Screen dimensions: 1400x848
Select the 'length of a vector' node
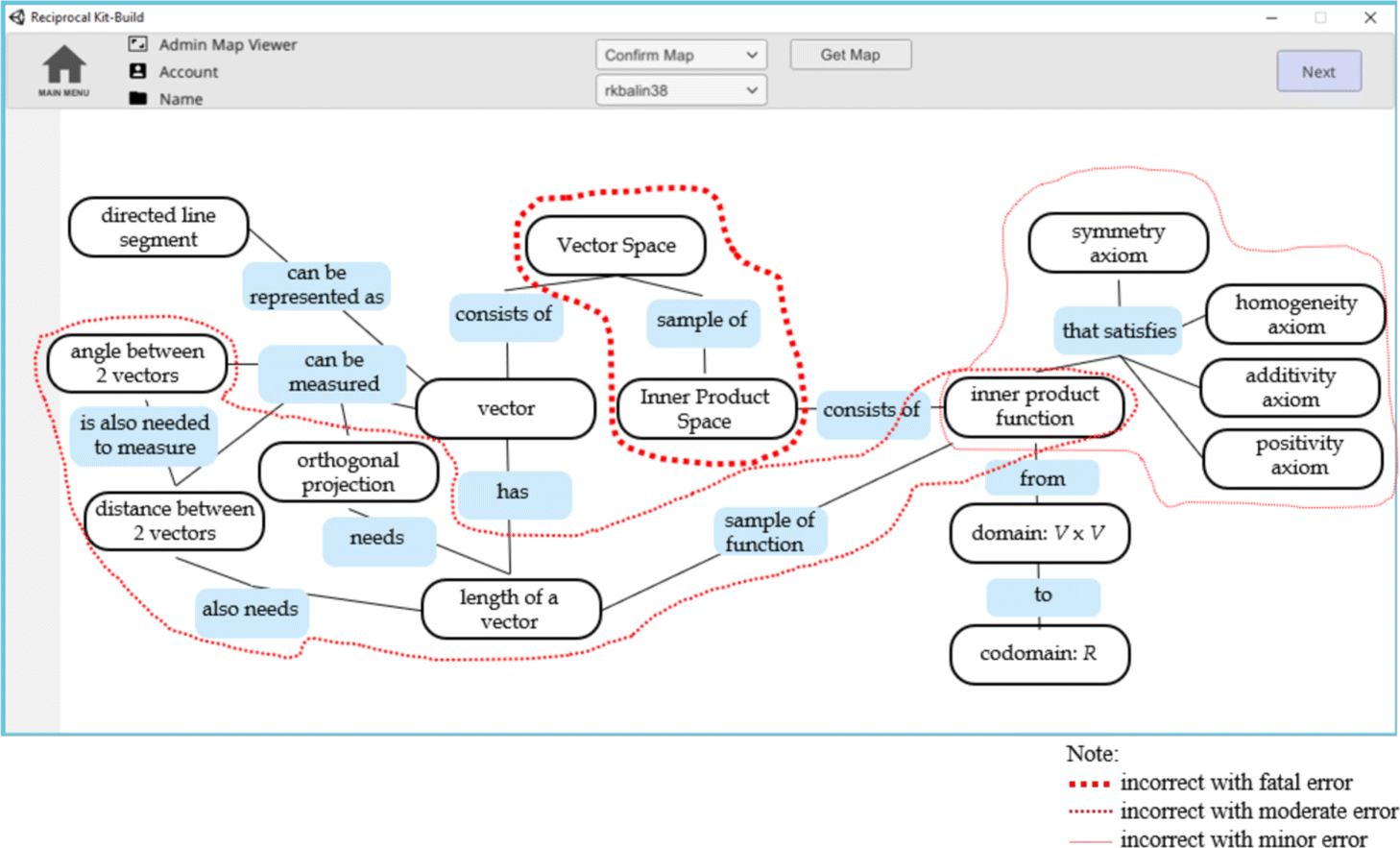click(511, 609)
